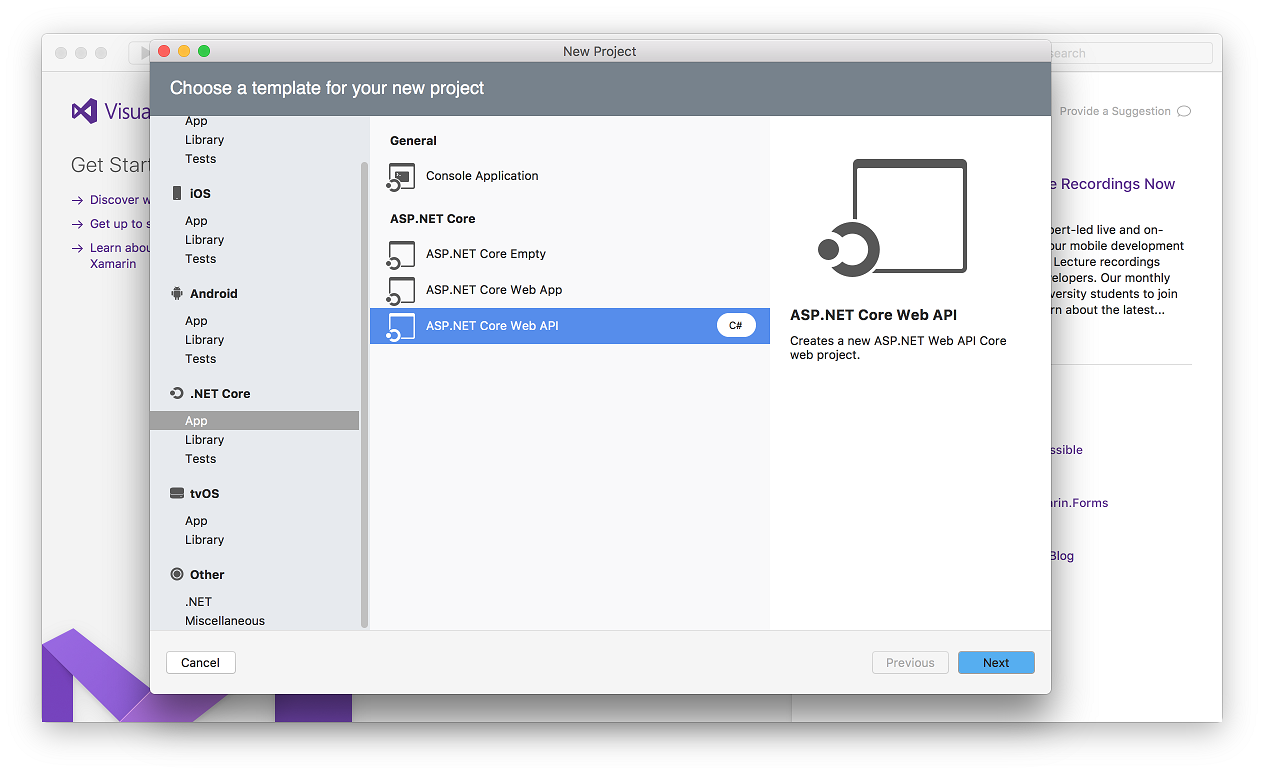Screen dimensions: 1264x774
Task: Select App under tvOS
Action: (196, 521)
